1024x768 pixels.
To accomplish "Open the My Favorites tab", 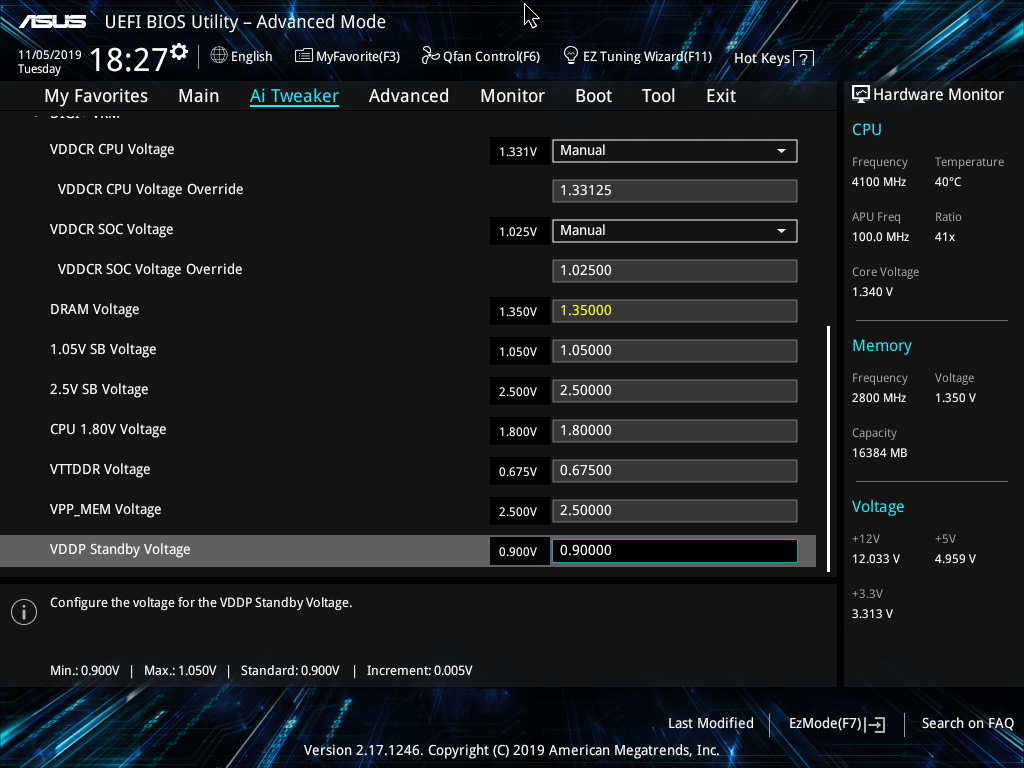I will [x=96, y=96].
